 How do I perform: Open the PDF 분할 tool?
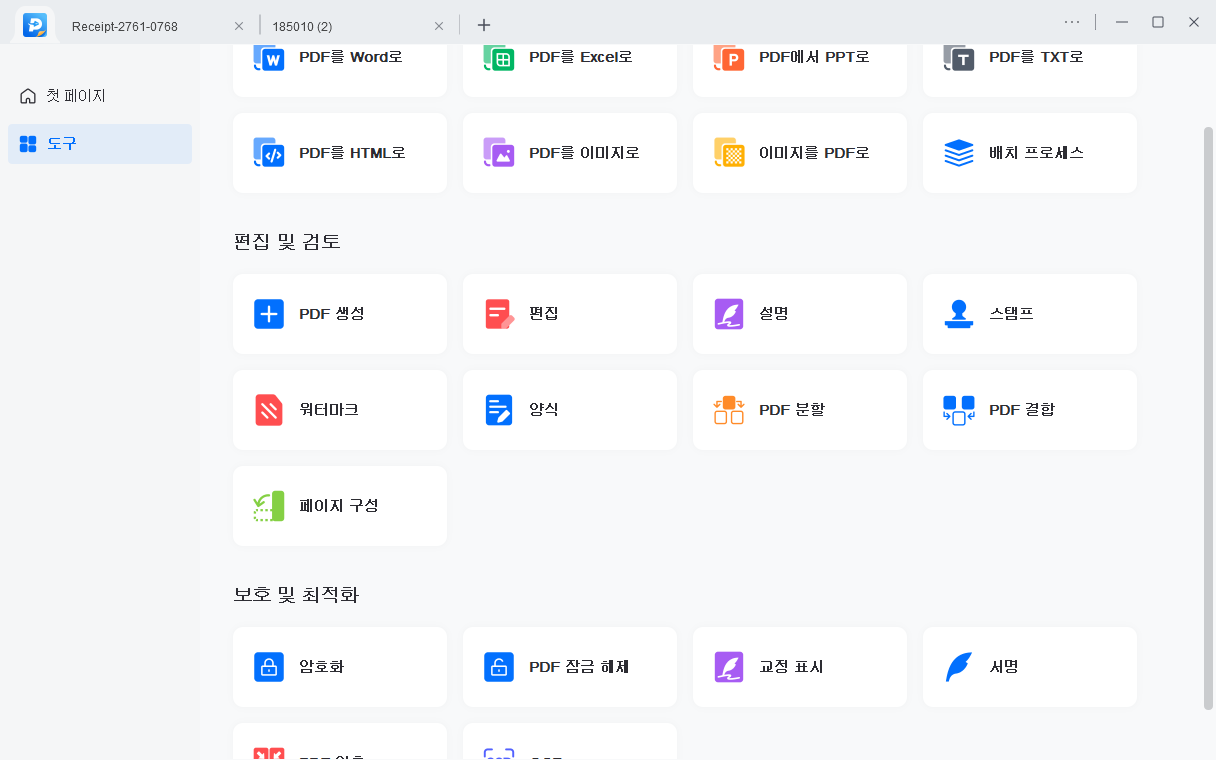(800, 409)
